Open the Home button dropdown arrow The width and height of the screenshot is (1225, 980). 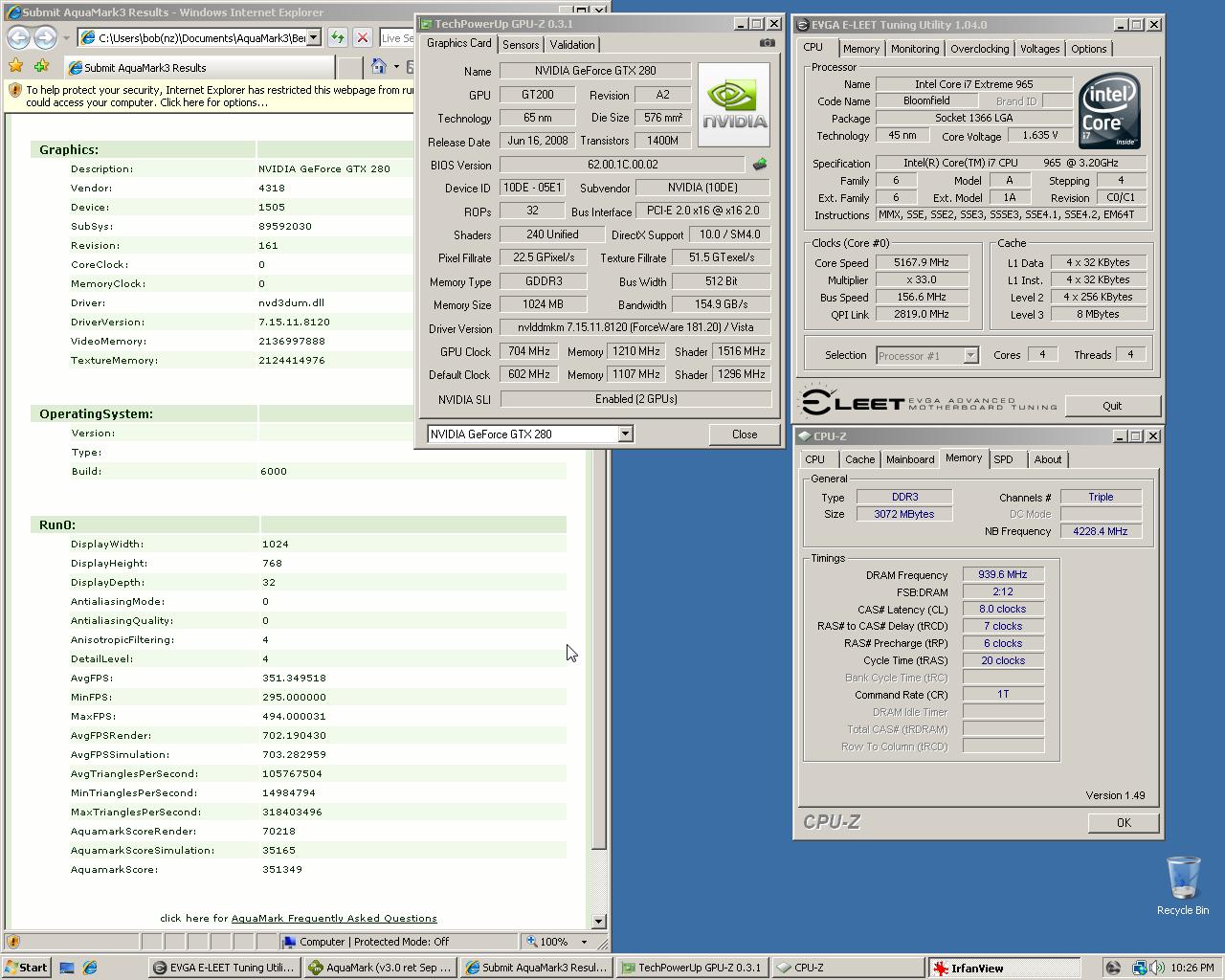pyautogui.click(x=396, y=67)
